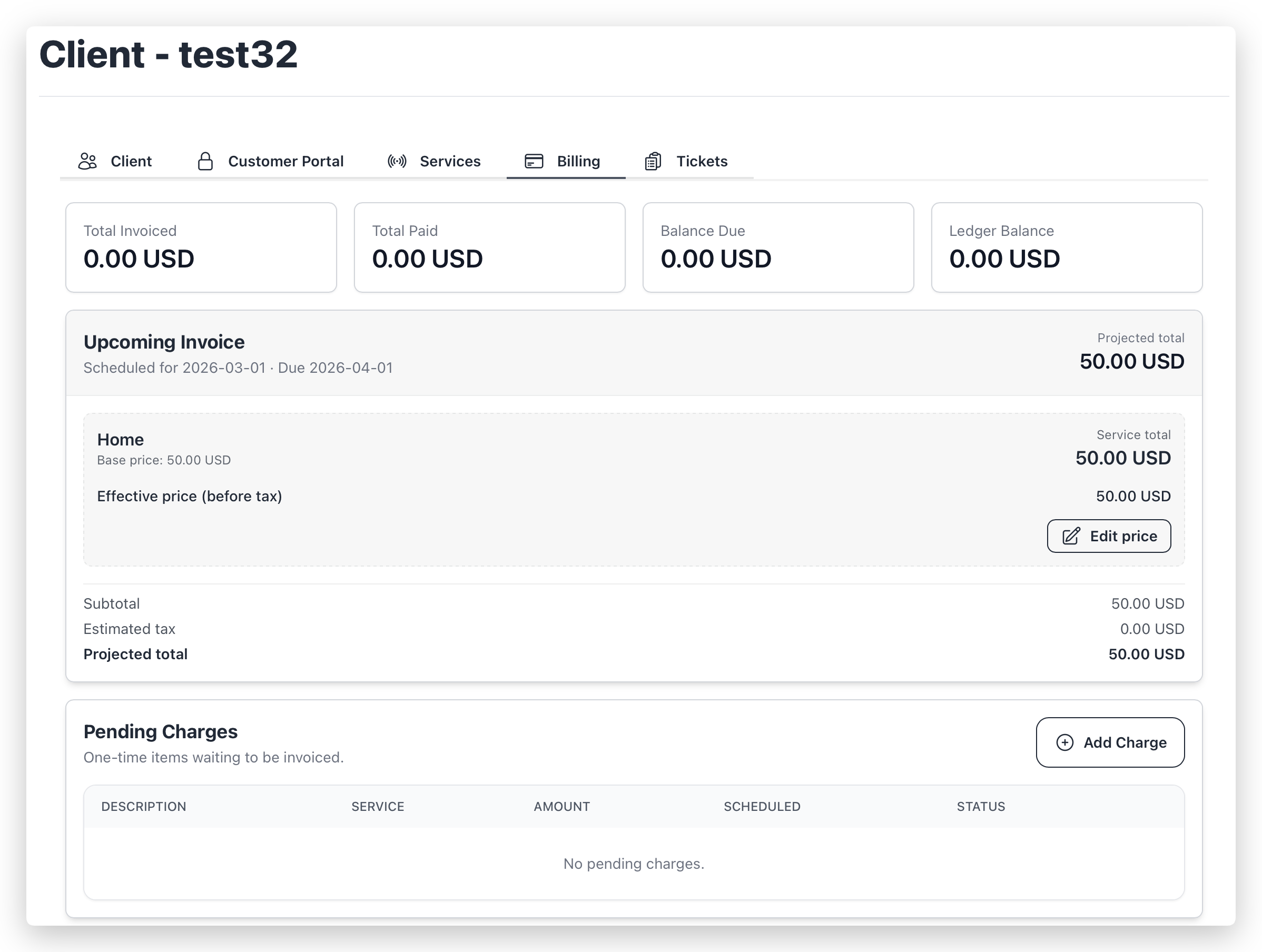The image size is (1262, 952).
Task: Click the Total Invoiced summary card
Action: (201, 247)
